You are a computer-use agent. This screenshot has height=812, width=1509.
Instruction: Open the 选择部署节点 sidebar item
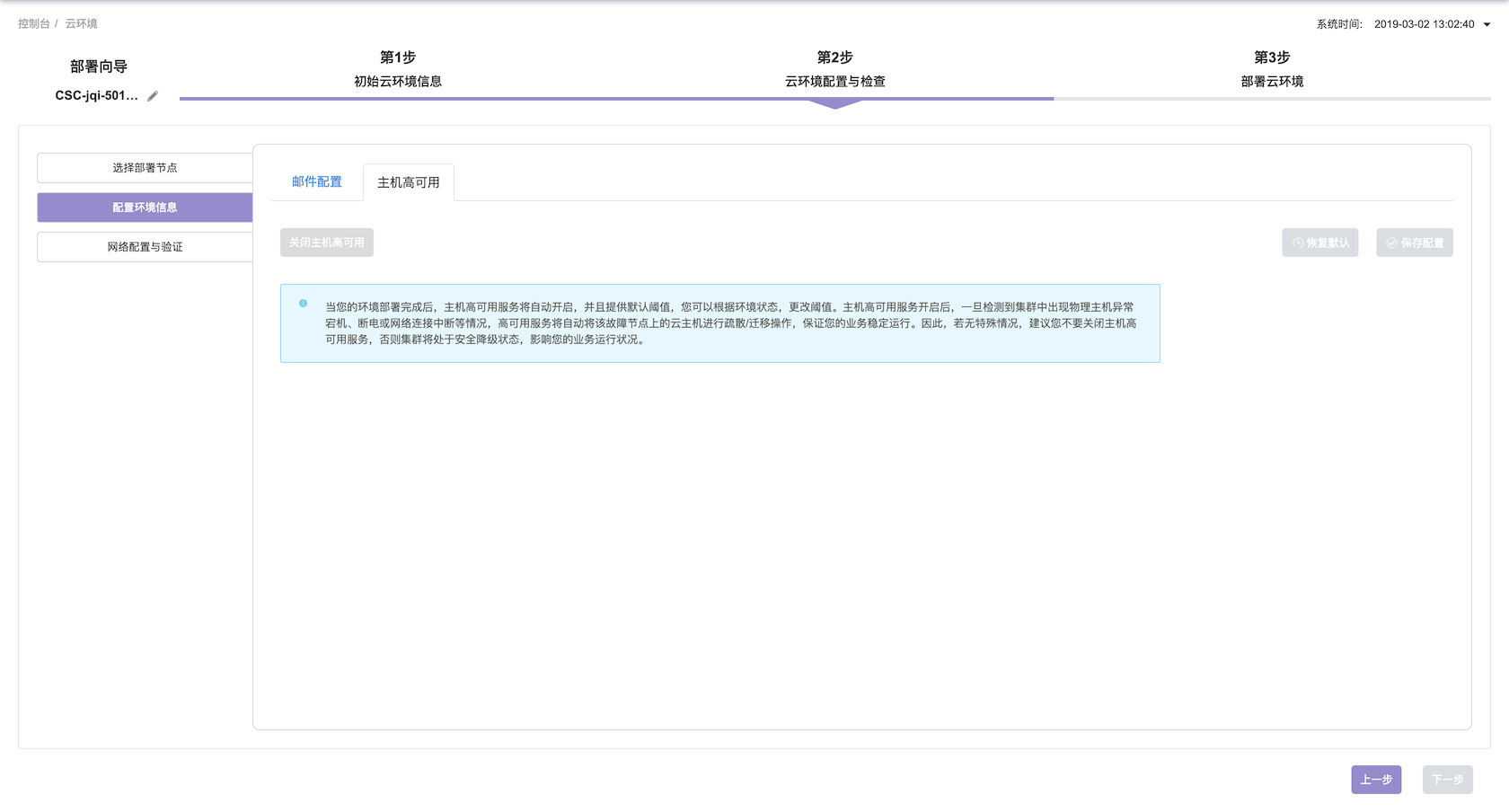(145, 168)
